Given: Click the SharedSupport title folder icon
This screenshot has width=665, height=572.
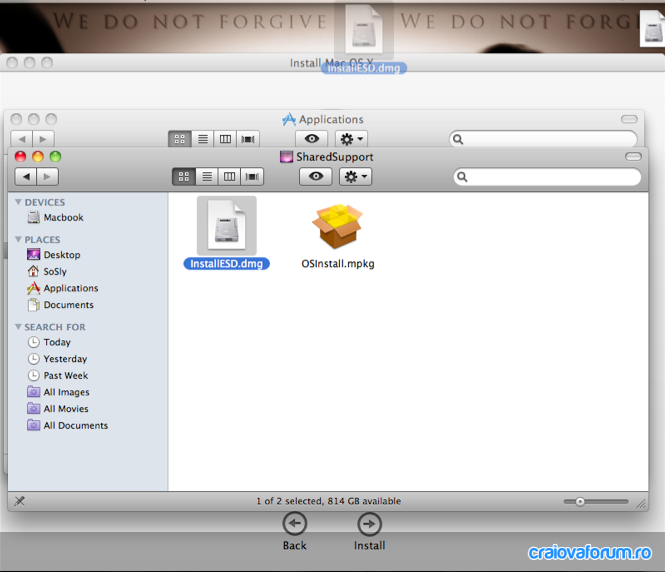Looking at the screenshot, I should (x=286, y=157).
